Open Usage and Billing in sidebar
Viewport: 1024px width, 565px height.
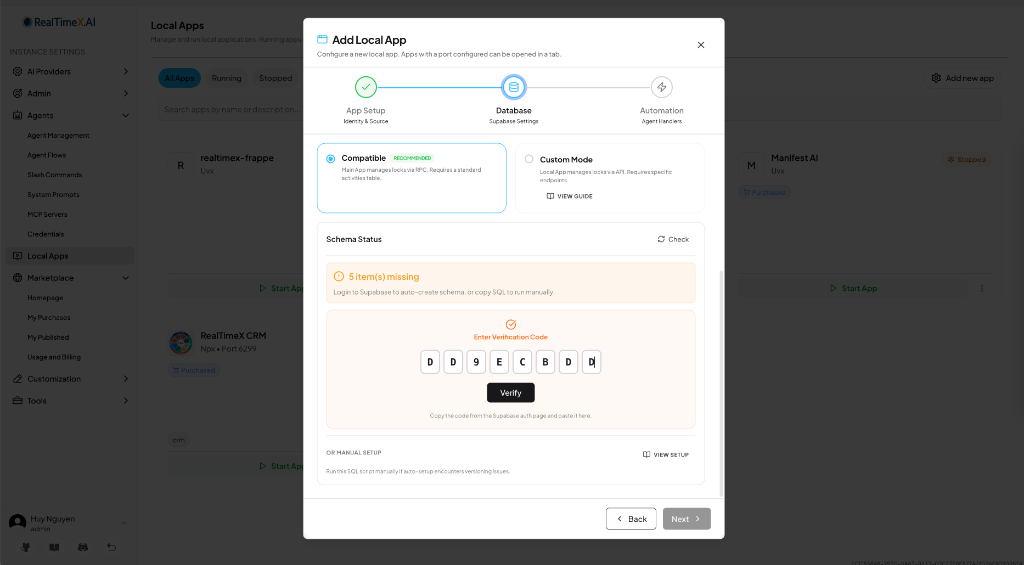pyautogui.click(x=54, y=357)
